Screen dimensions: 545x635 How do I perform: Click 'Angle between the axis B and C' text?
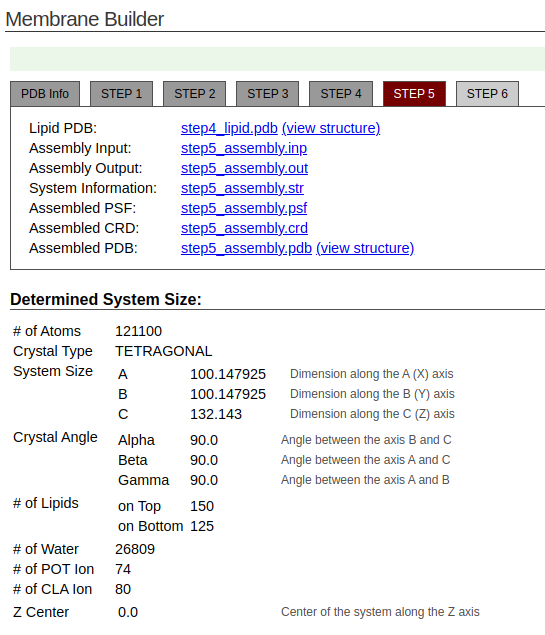366,440
